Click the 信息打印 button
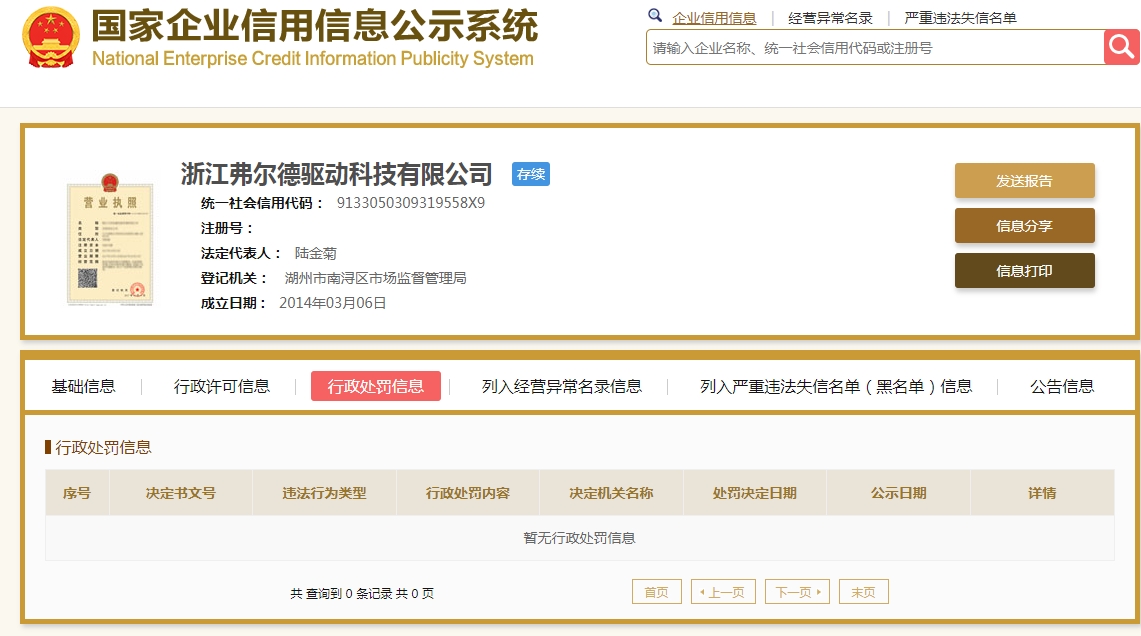The height and width of the screenshot is (636, 1141). (x=1025, y=271)
